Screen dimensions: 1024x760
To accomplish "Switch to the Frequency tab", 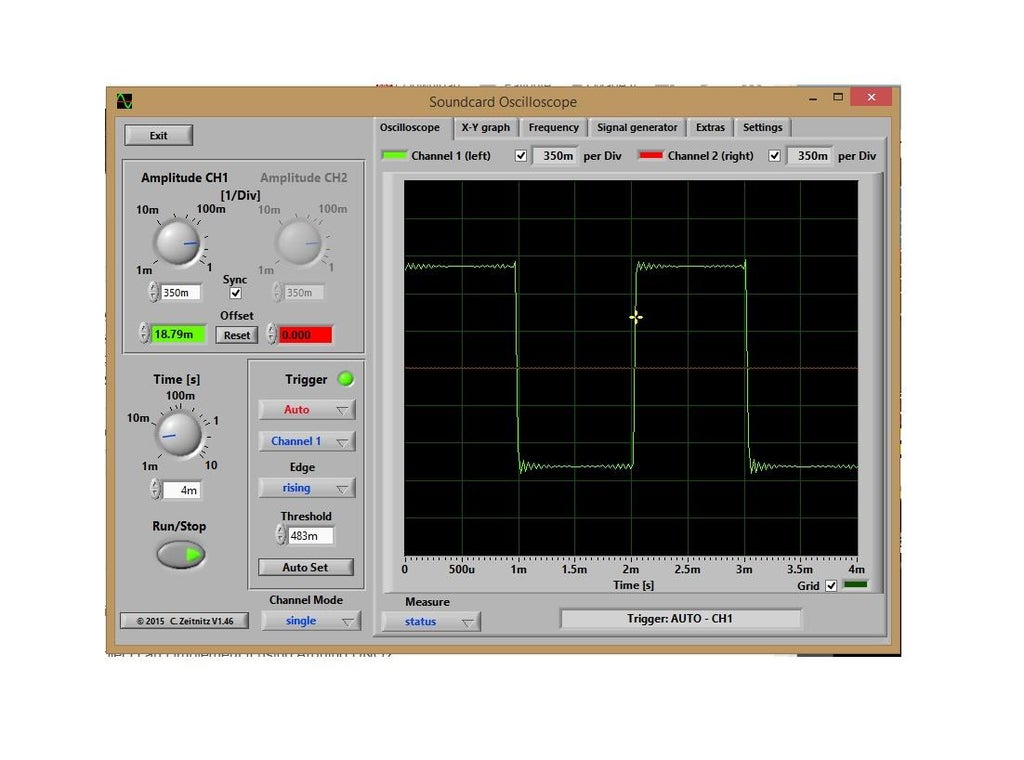I will point(553,128).
